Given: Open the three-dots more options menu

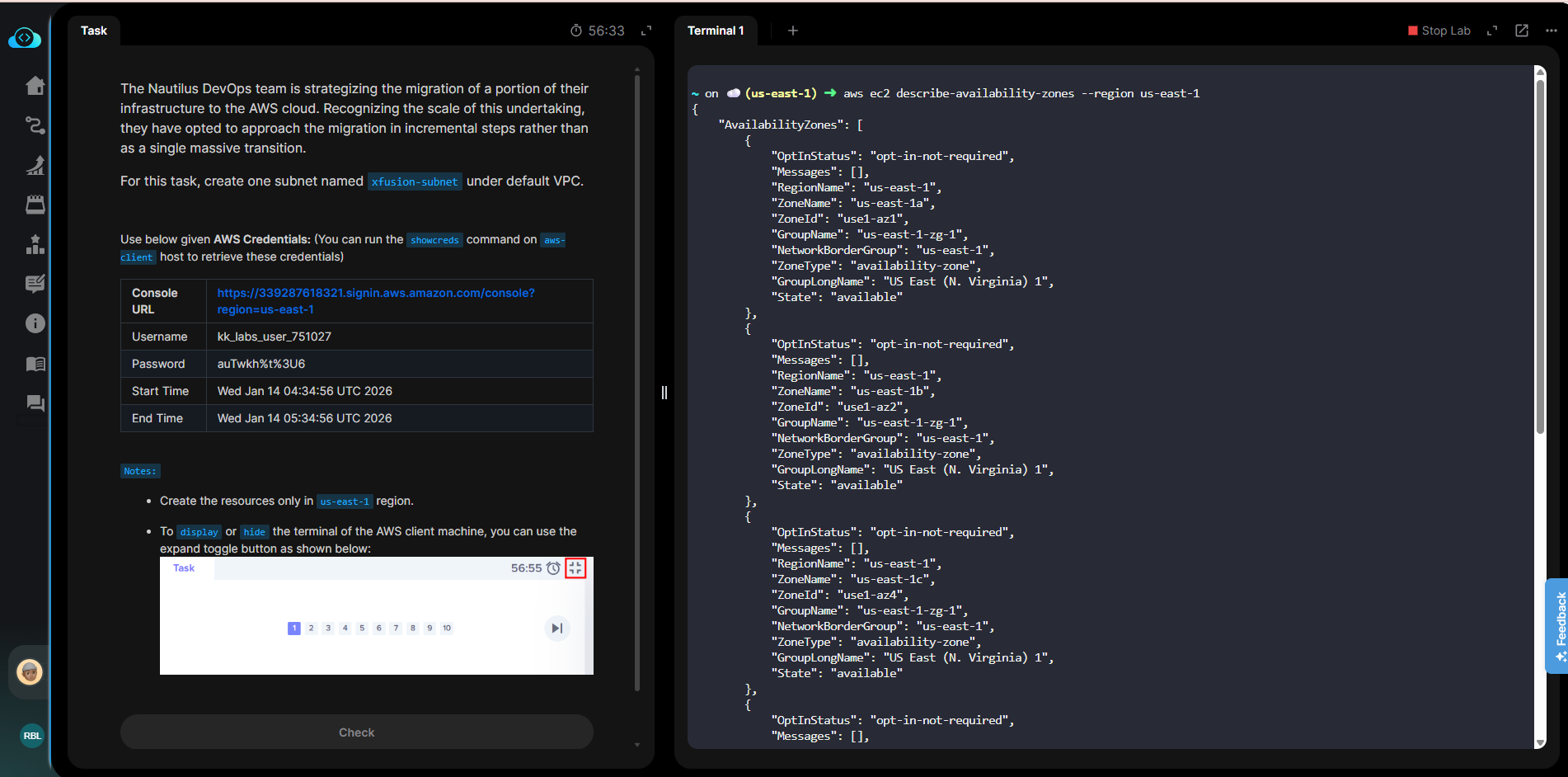Looking at the screenshot, I should [x=1551, y=31].
